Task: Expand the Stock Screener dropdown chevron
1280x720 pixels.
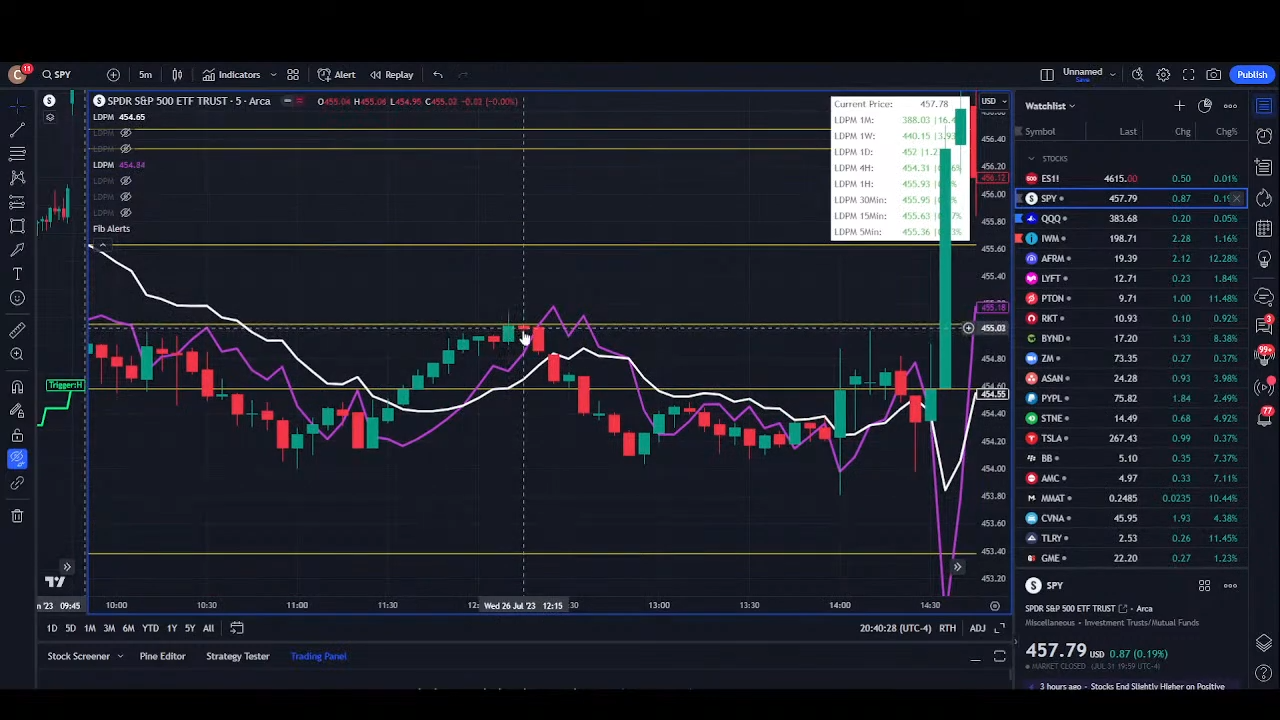Action: coord(120,657)
